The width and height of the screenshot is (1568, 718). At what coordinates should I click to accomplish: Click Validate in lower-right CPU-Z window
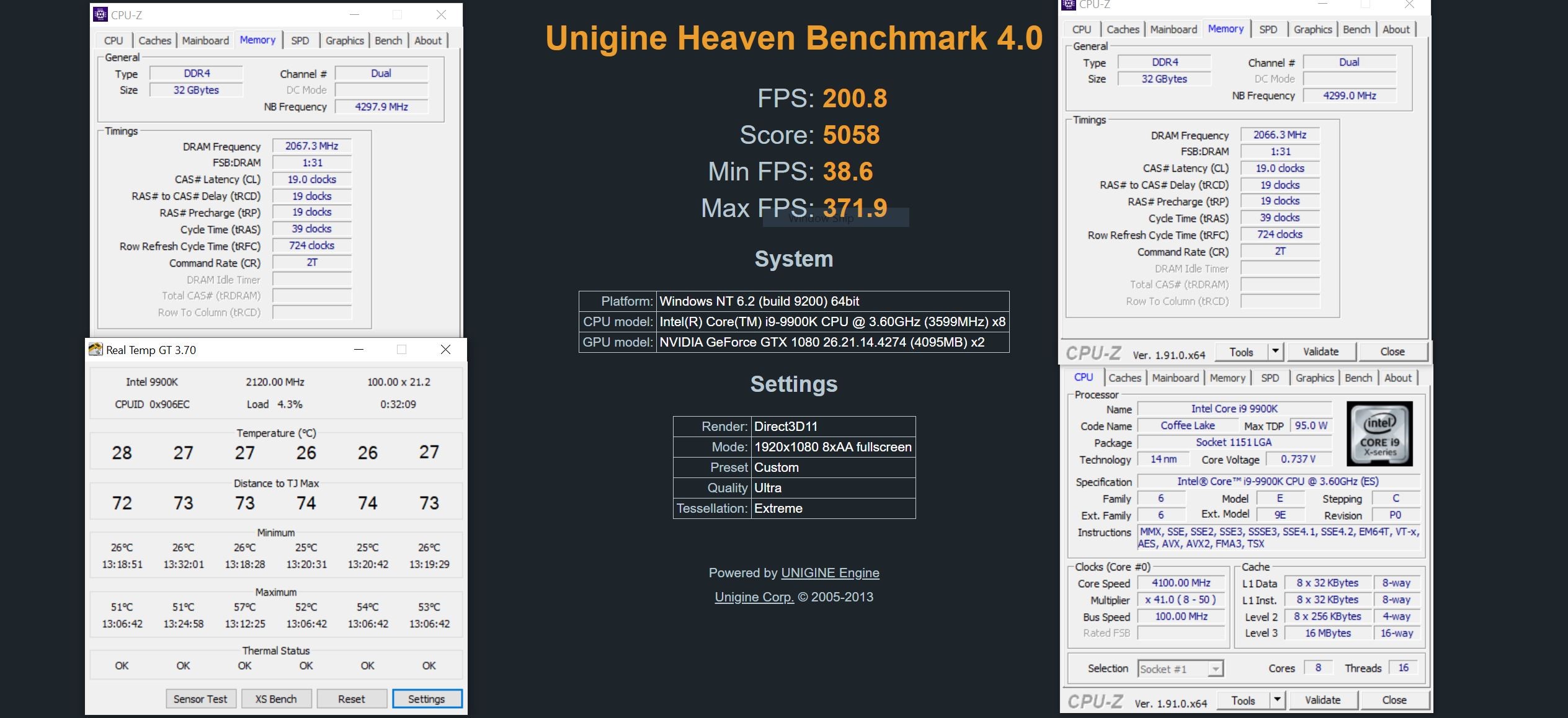pos(1323,700)
